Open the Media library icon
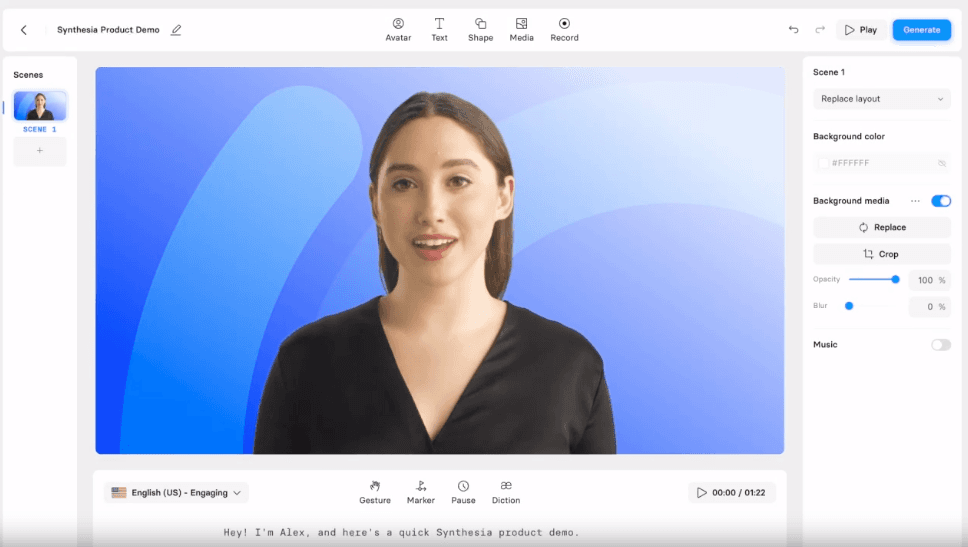This screenshot has width=968, height=547. (521, 29)
